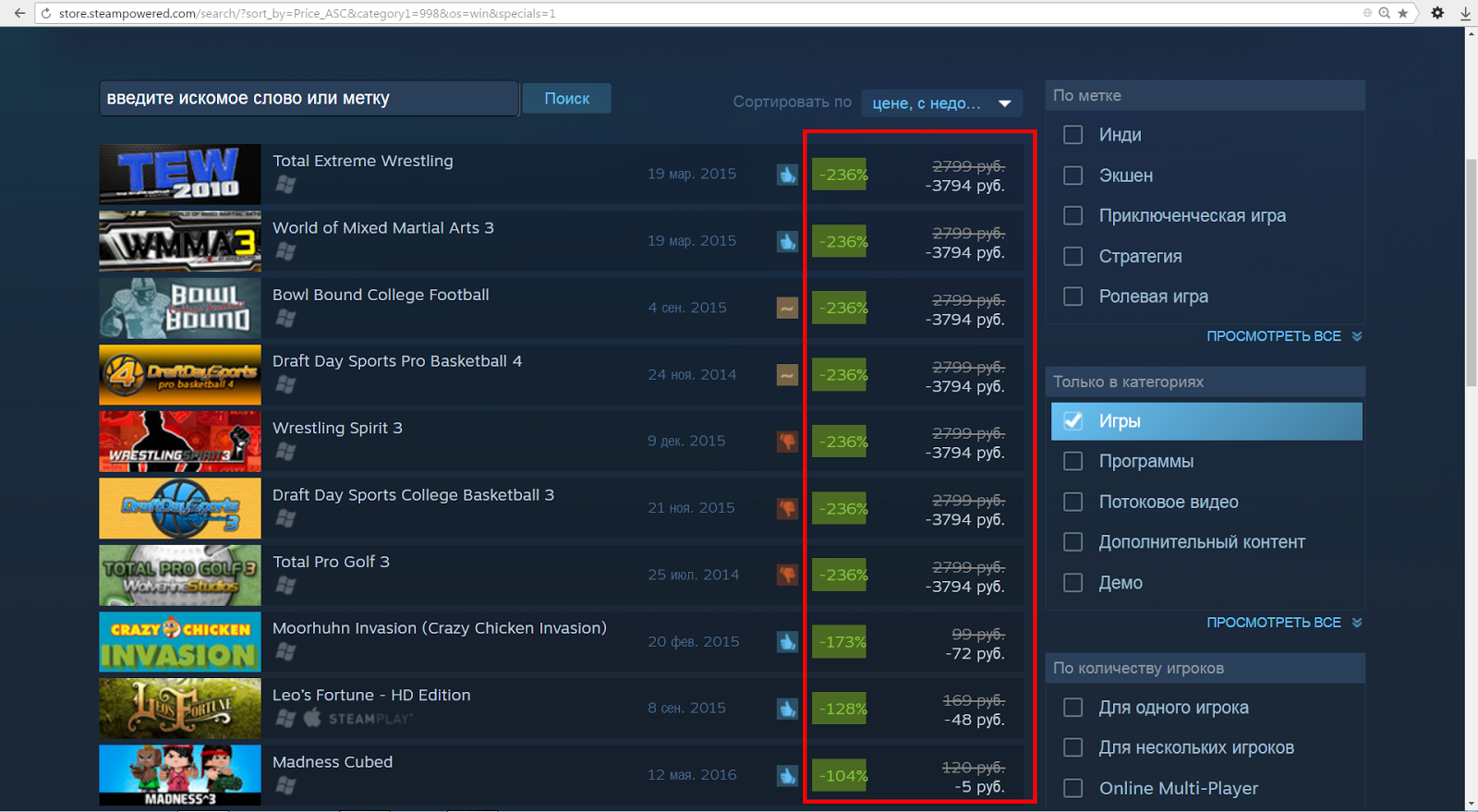
Task: Click the -128% discount badge
Action: [x=840, y=709]
